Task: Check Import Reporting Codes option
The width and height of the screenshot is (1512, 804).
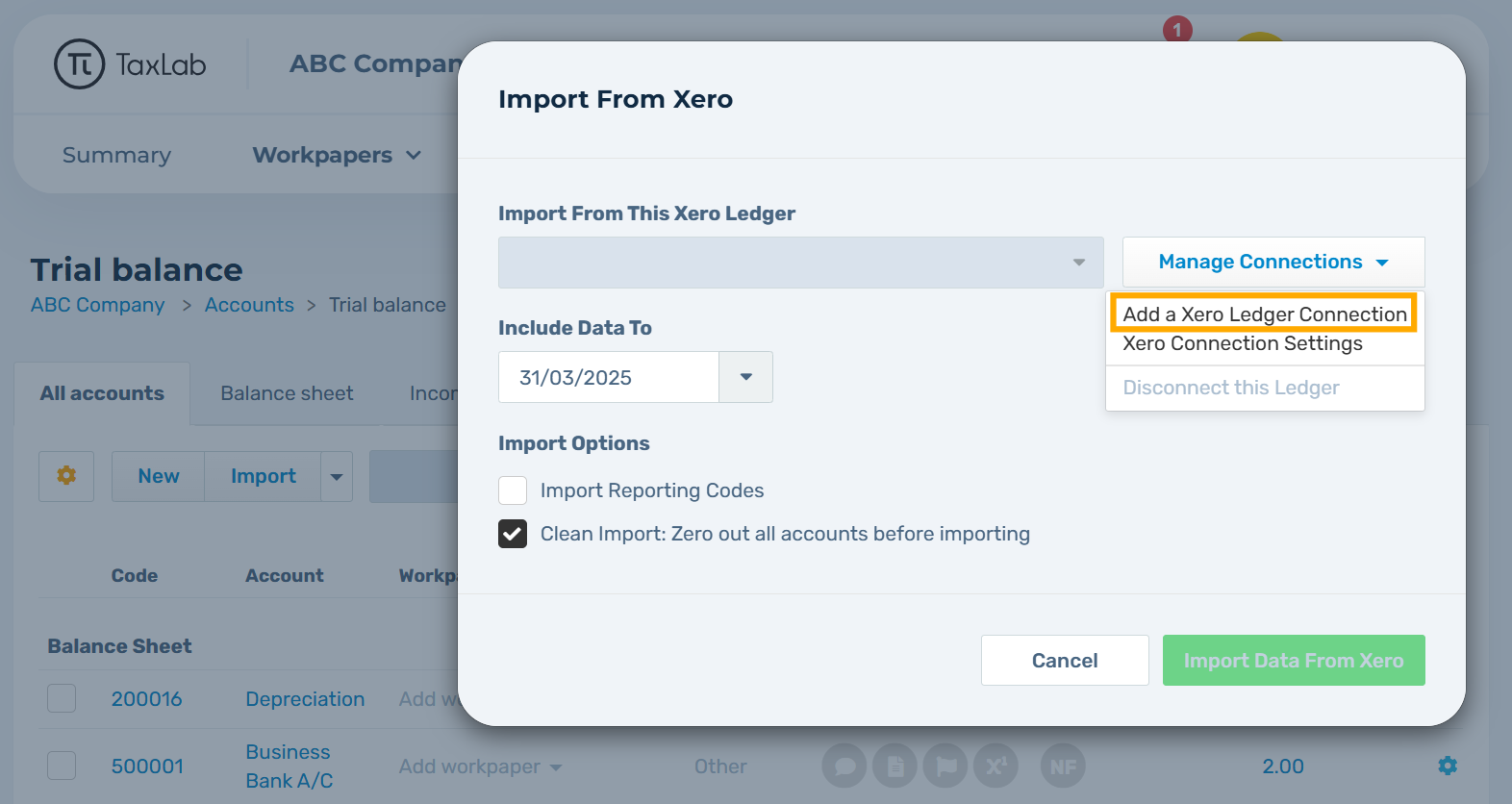Action: click(513, 490)
